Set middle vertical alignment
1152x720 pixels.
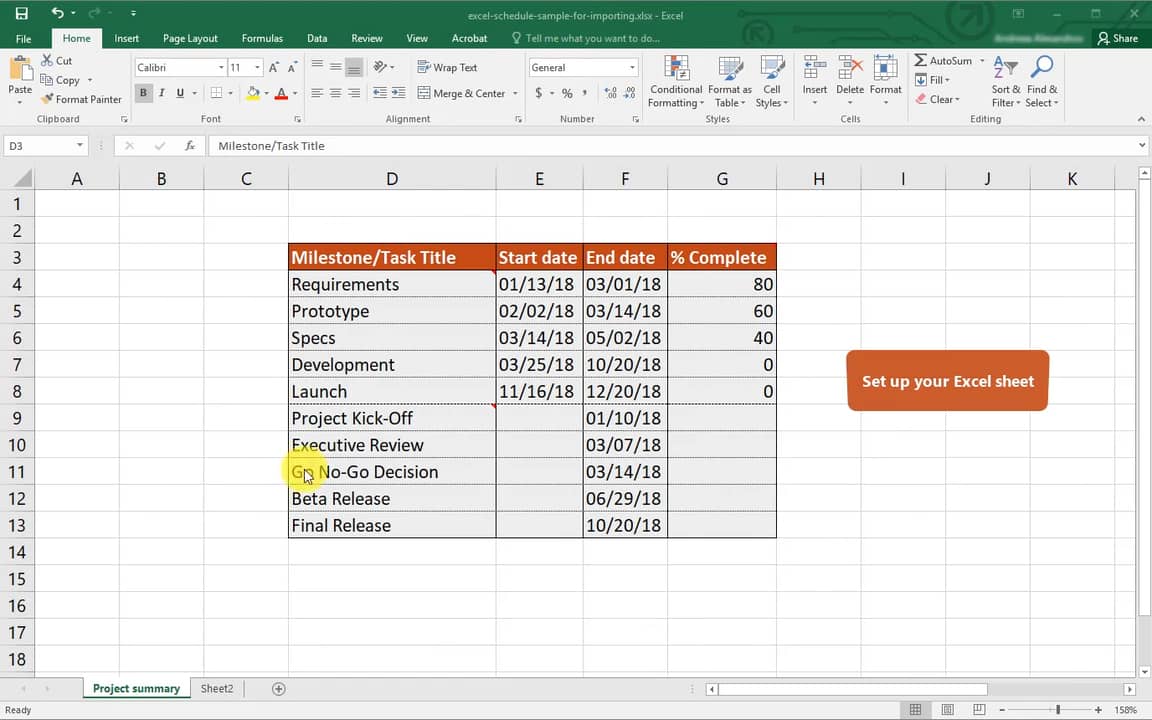click(336, 67)
